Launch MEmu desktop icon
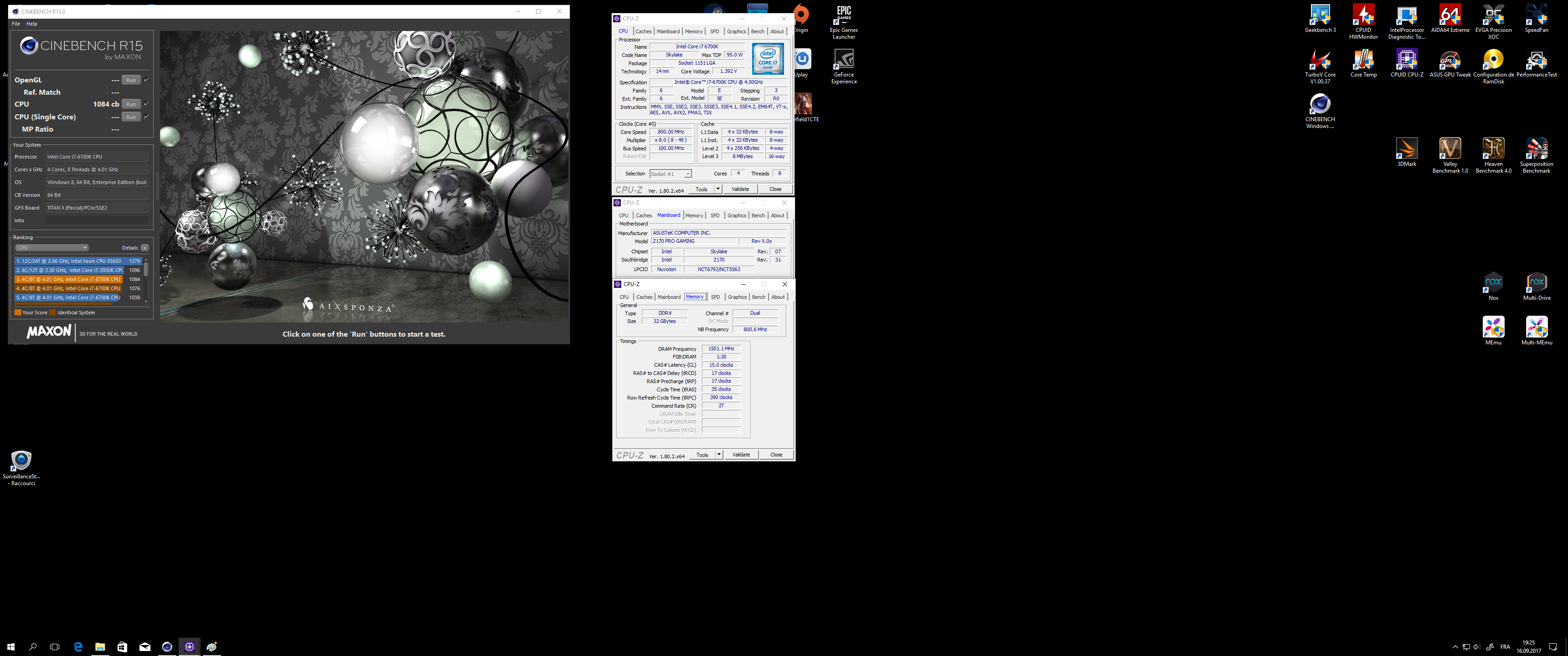1568x656 pixels. (1493, 330)
